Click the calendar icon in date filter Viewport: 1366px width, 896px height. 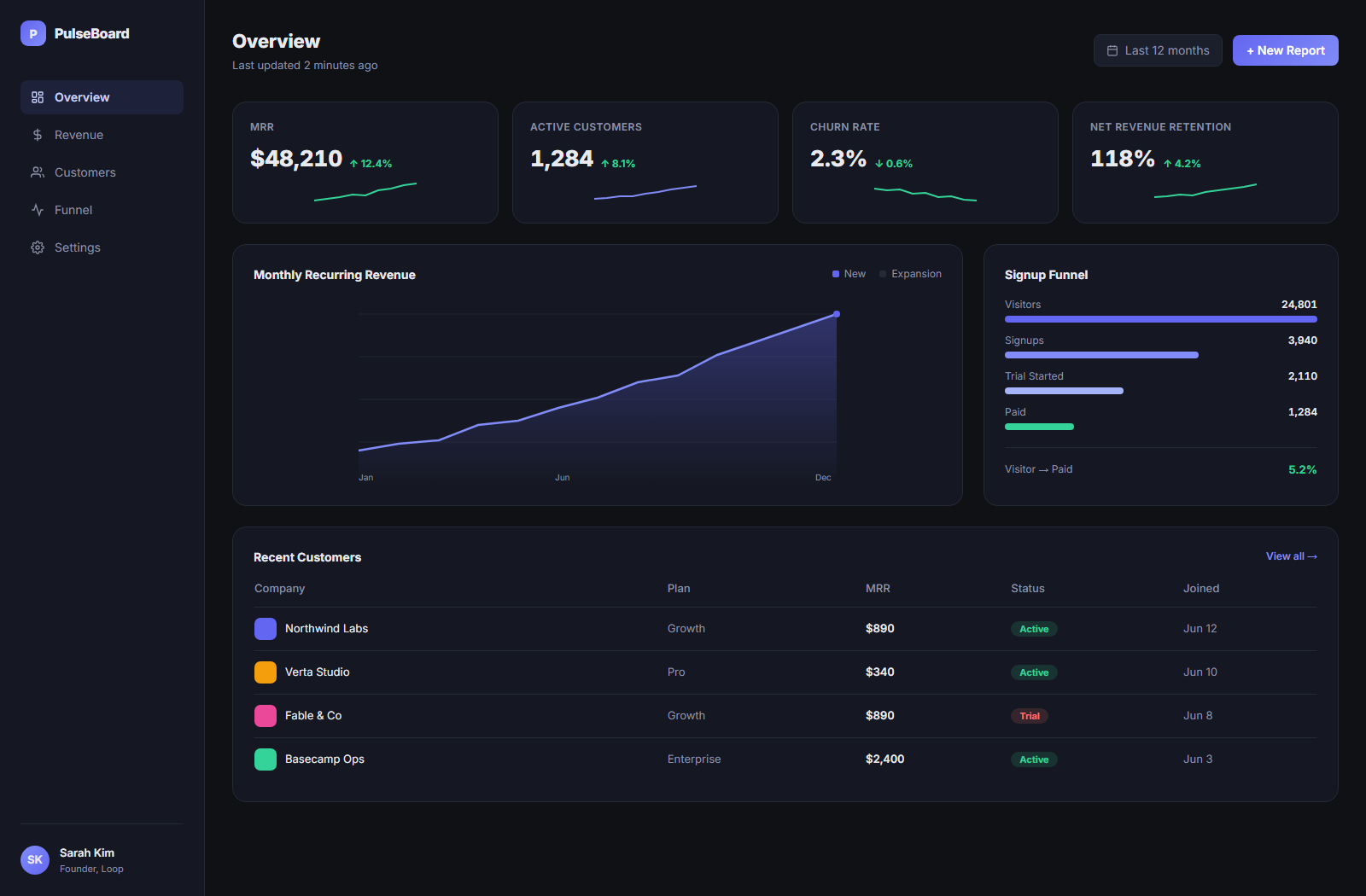point(1112,50)
